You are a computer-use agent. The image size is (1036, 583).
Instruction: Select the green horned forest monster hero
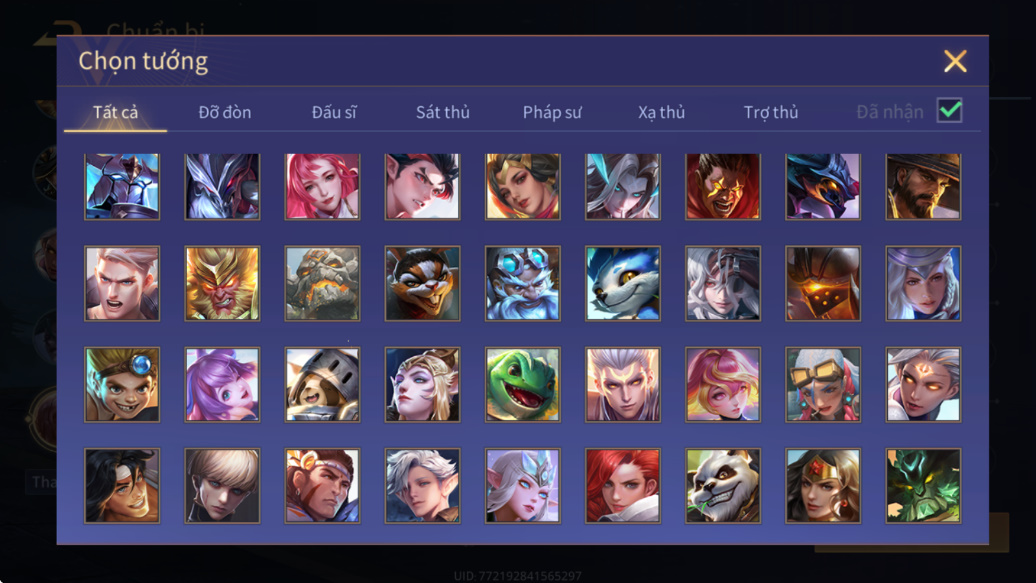click(923, 486)
